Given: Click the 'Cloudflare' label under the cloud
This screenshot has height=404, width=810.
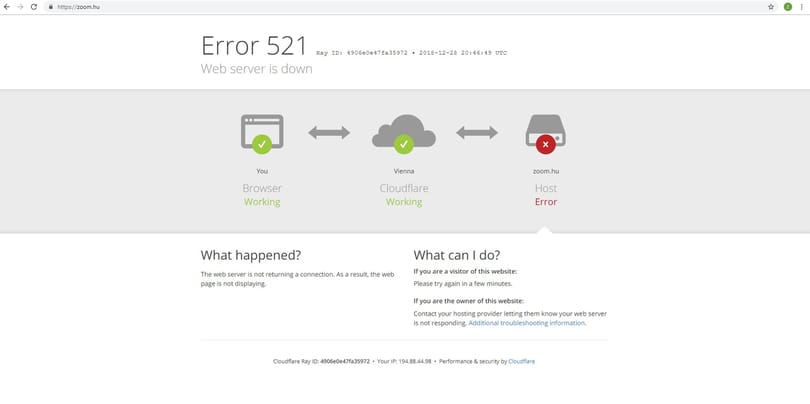Looking at the screenshot, I should pyautogui.click(x=403, y=188).
